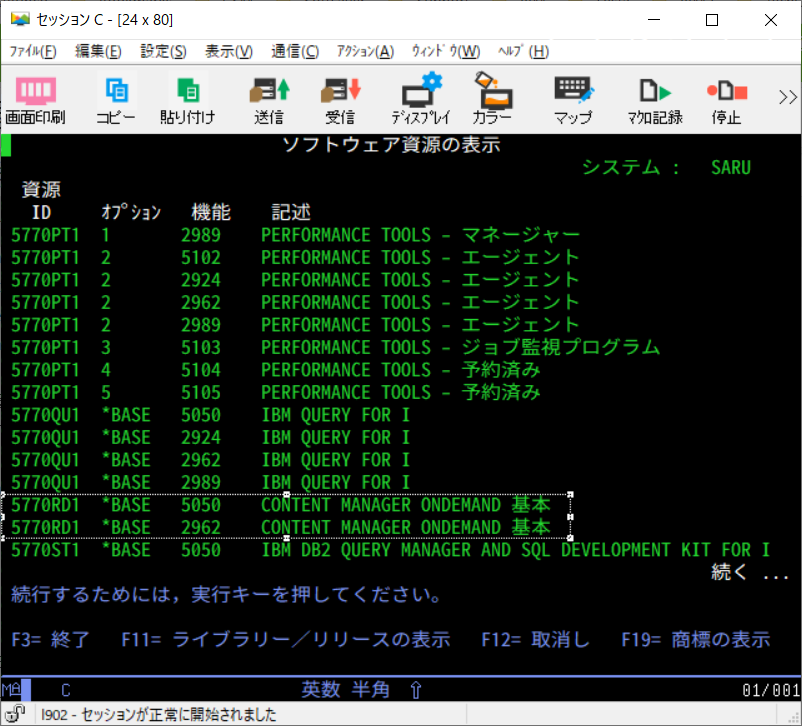Click F19= 商標の表示 function key
Image resolution: width=802 pixels, height=726 pixels.
click(x=696, y=640)
